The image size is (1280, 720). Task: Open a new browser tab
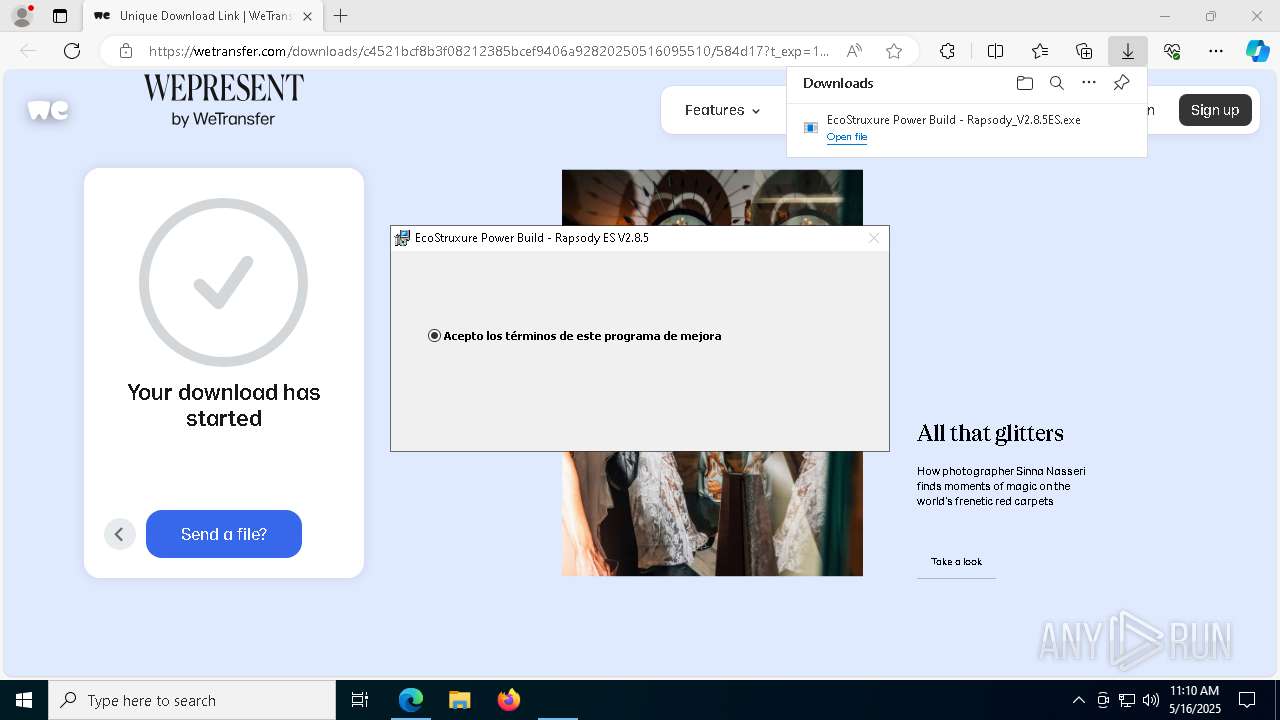coord(341,16)
